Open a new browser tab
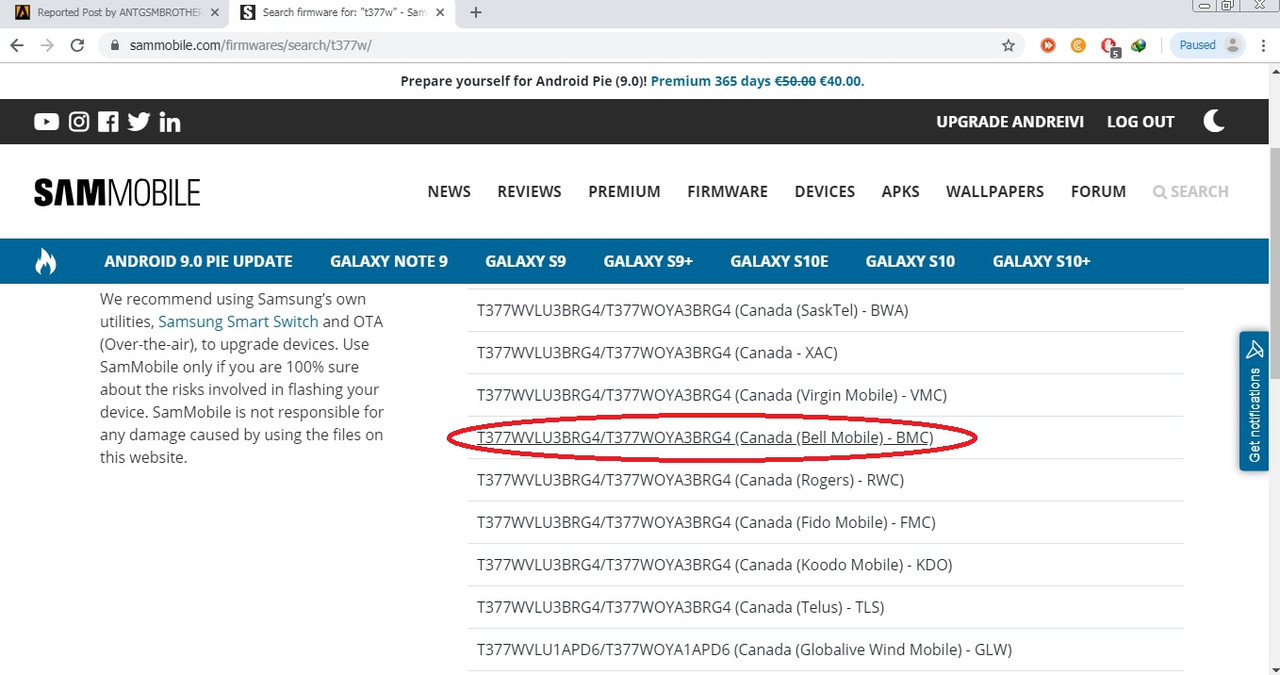The image size is (1280, 675). (x=476, y=13)
